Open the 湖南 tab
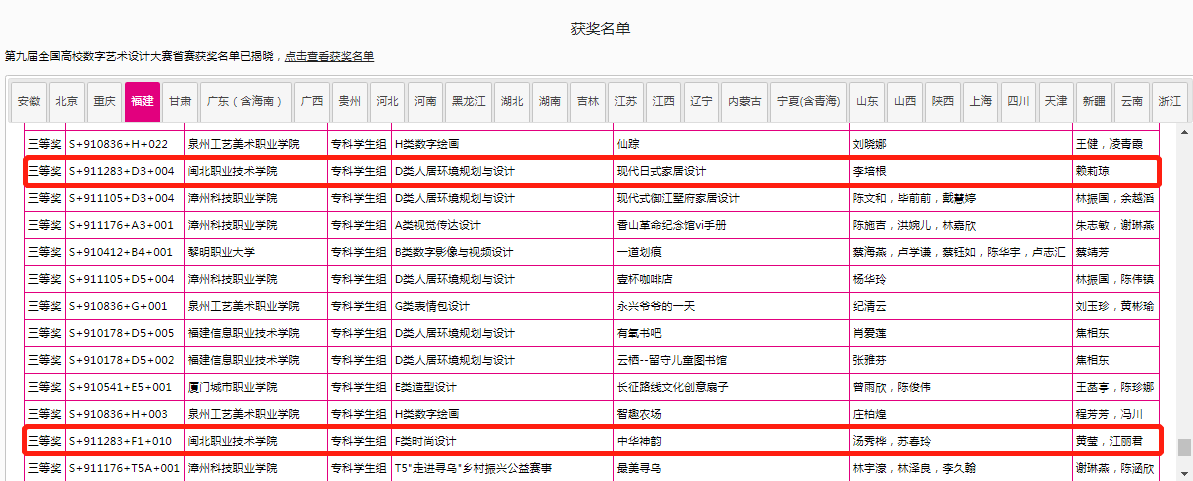Viewport: 1193px width, 481px height. (549, 101)
